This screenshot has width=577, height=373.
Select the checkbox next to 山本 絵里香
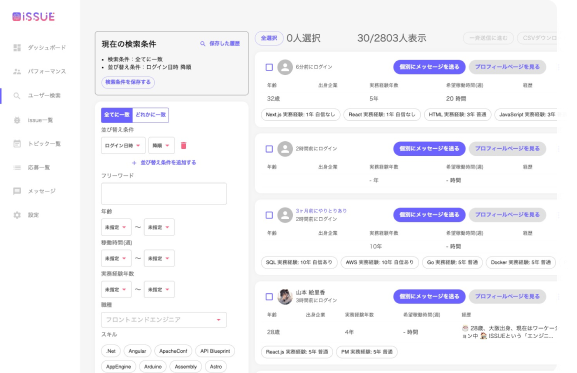269,297
